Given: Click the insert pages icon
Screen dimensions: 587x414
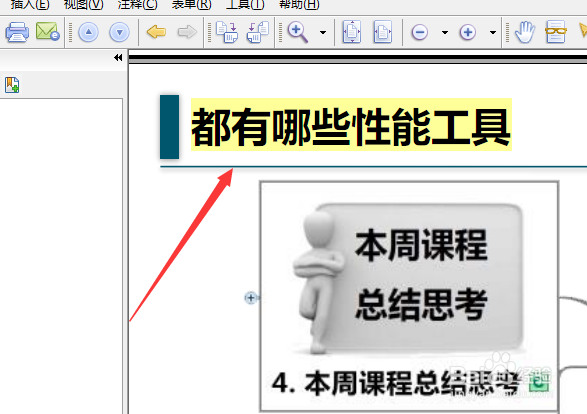Looking at the screenshot, I should tap(258, 32).
